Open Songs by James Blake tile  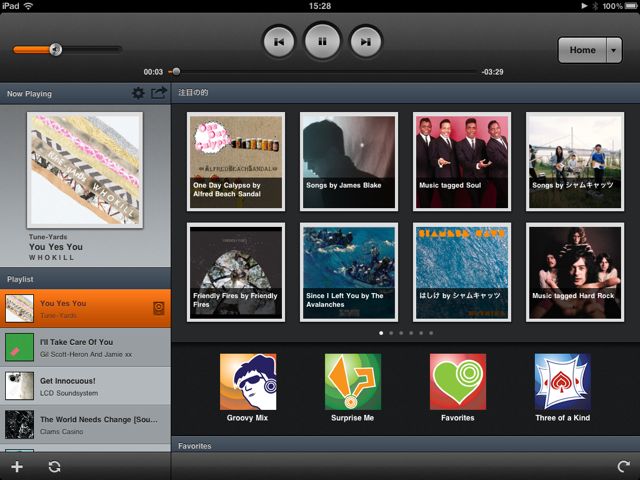pos(349,162)
